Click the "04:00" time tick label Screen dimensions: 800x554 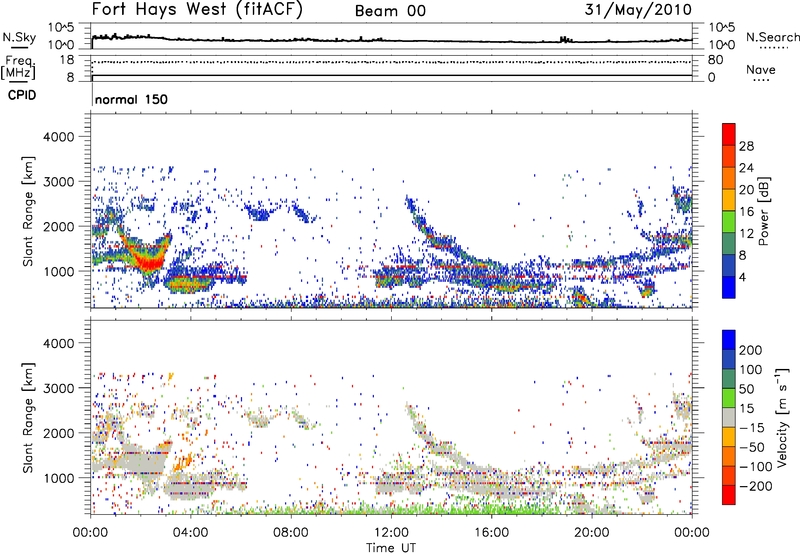(x=190, y=533)
